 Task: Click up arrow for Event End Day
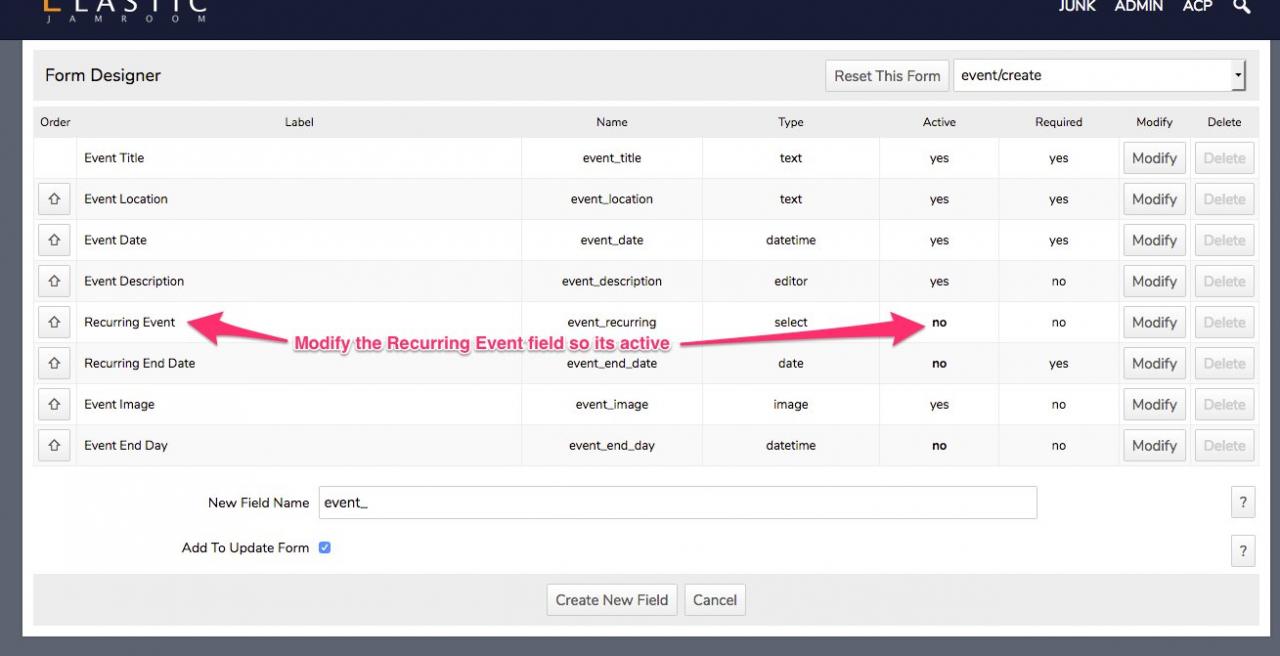click(x=54, y=445)
